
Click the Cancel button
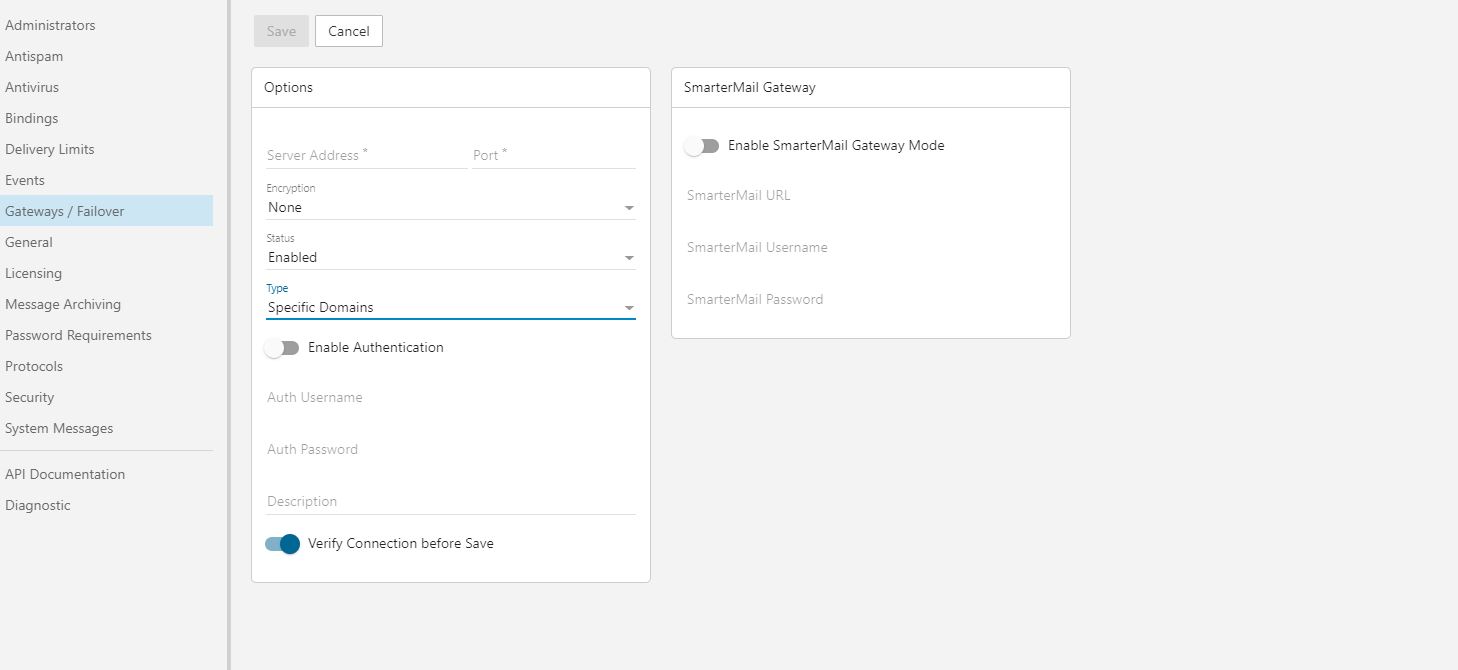coord(348,31)
